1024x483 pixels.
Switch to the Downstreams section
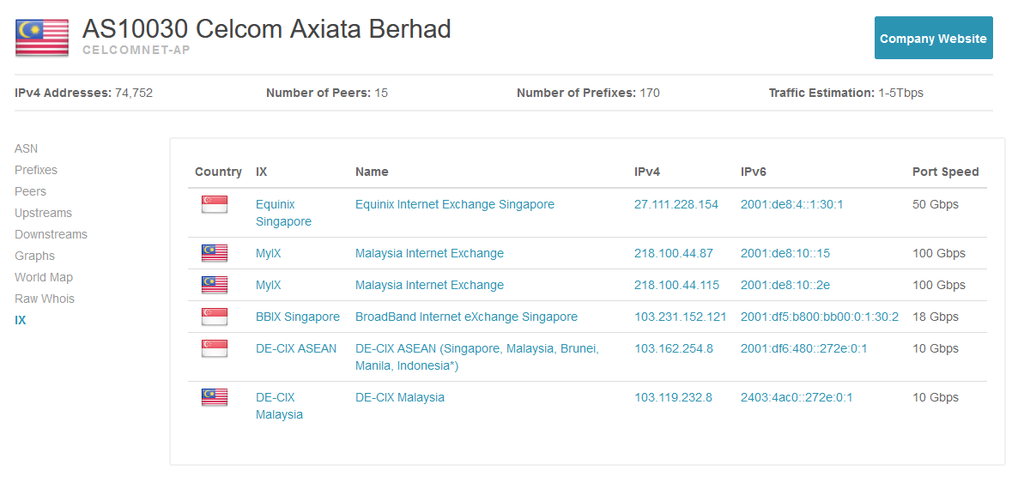click(x=51, y=235)
